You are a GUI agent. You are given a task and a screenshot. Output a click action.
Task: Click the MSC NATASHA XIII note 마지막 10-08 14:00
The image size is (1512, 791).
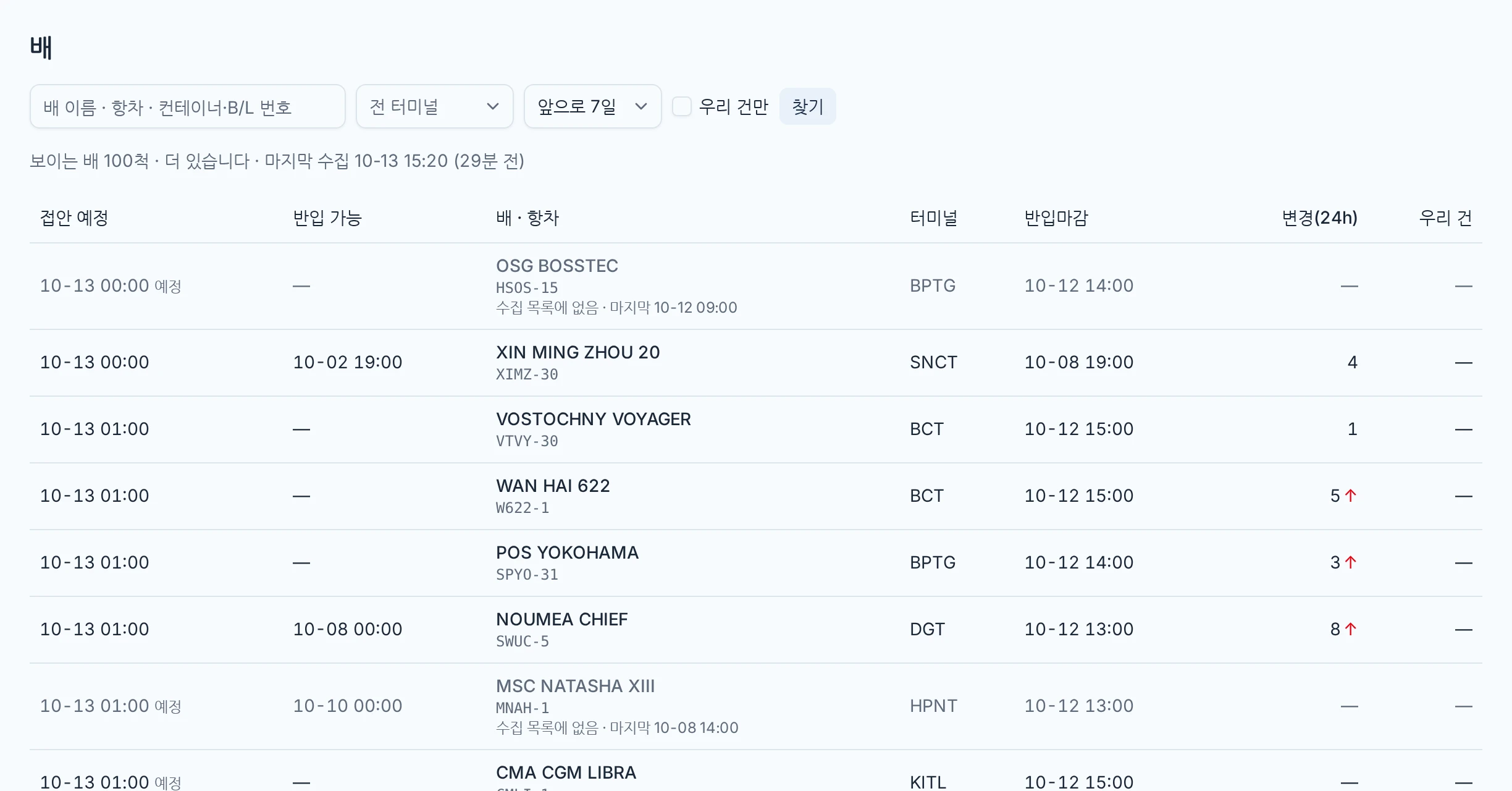coord(674,728)
